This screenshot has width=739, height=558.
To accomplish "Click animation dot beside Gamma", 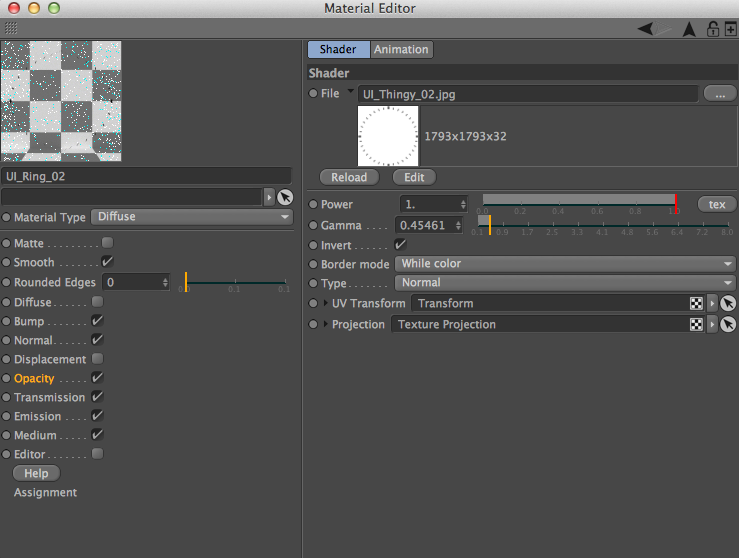I will coord(313,225).
